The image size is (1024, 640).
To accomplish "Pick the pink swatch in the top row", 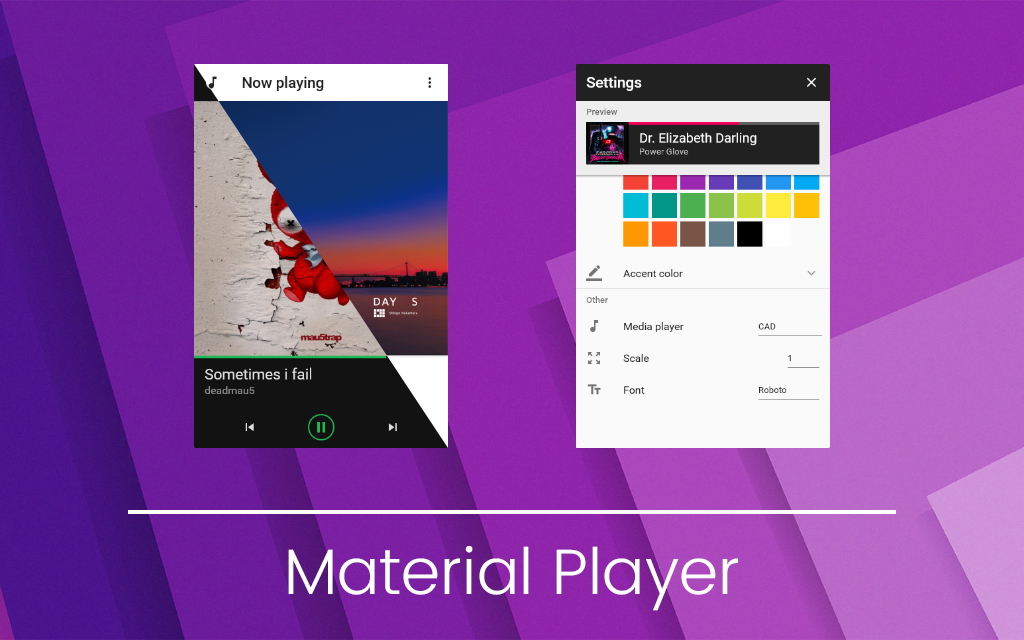I will 664,182.
